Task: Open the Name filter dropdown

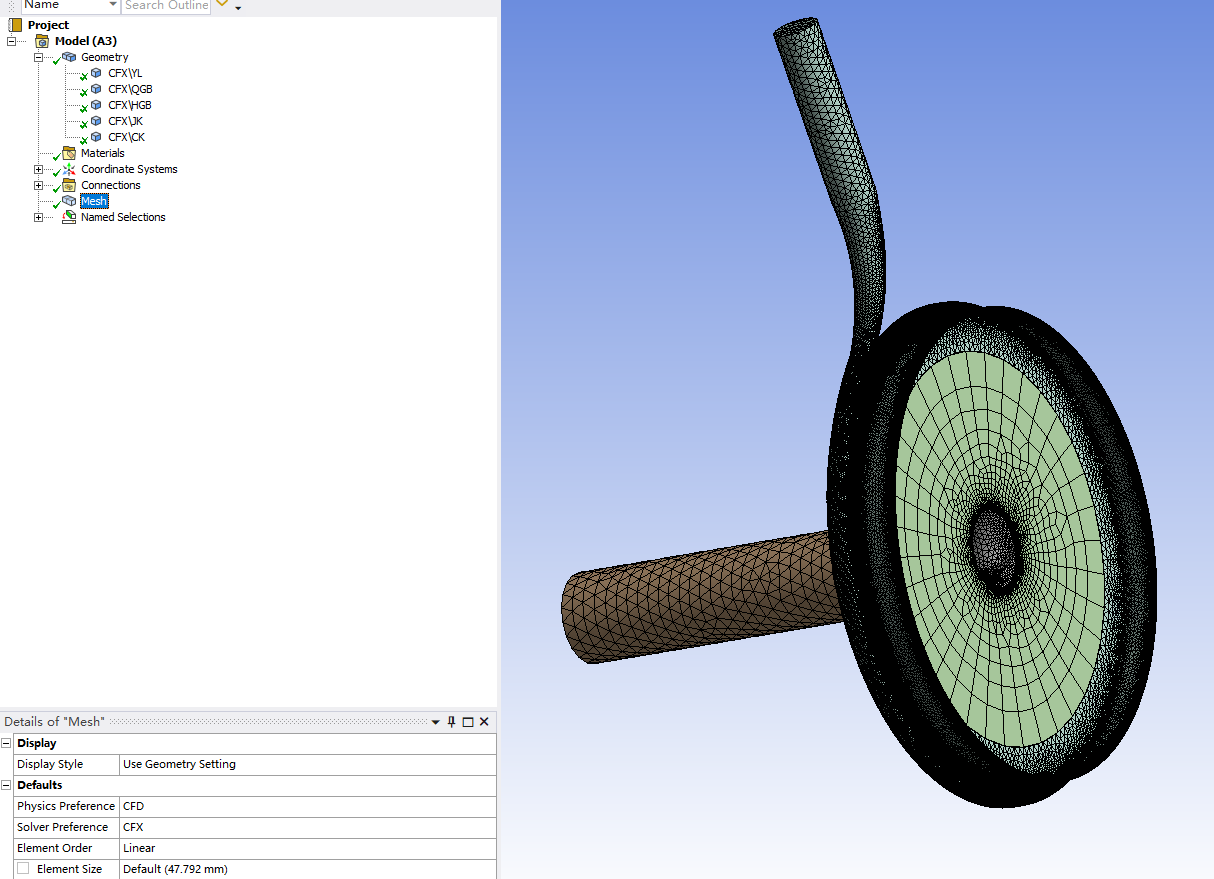Action: point(113,5)
